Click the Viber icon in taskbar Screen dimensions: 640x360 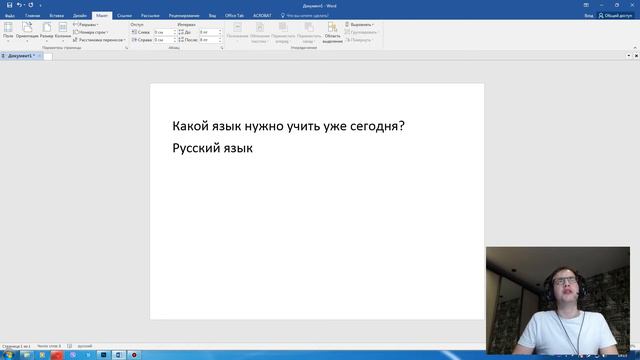(73, 355)
